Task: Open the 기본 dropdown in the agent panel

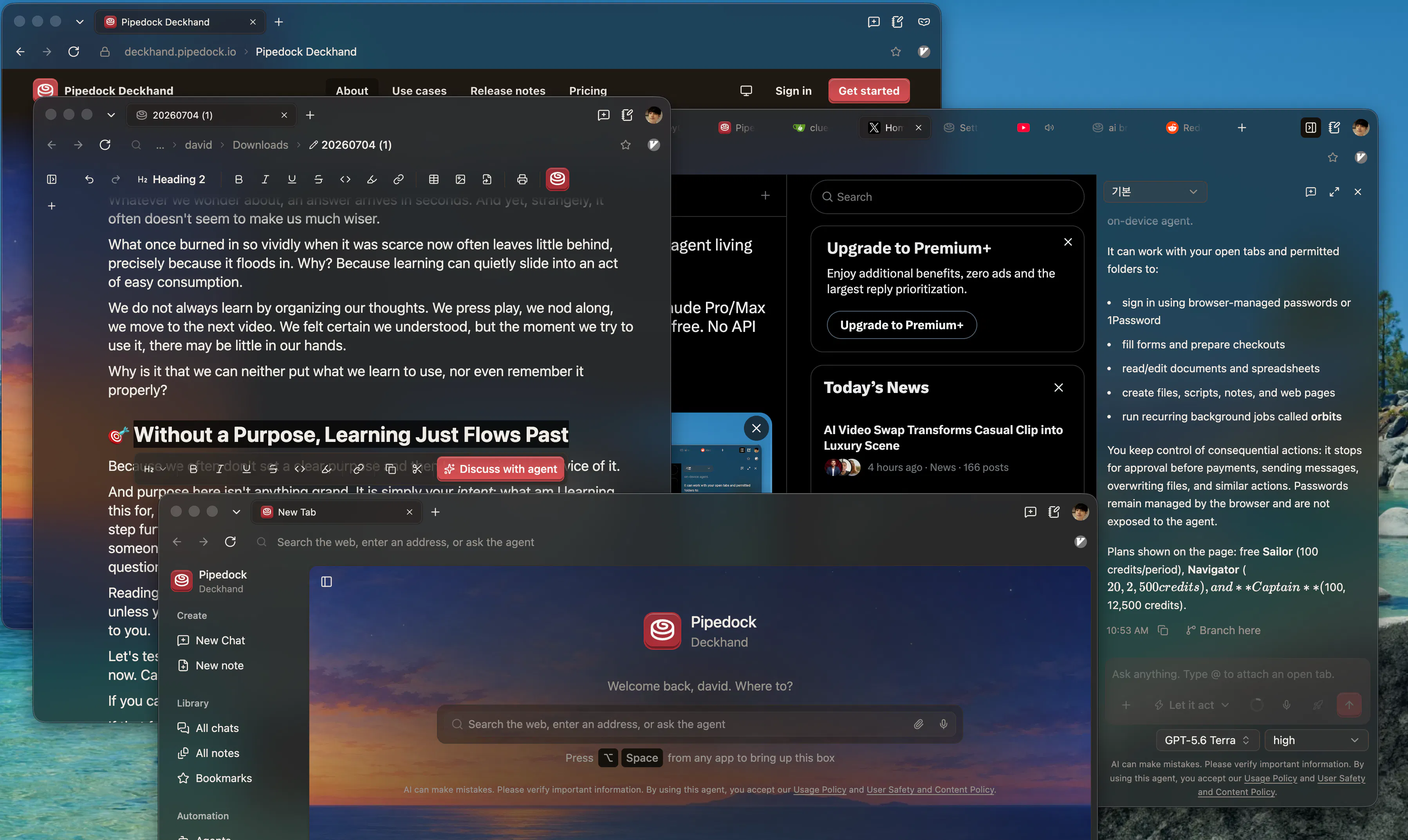Action: pyautogui.click(x=1155, y=192)
